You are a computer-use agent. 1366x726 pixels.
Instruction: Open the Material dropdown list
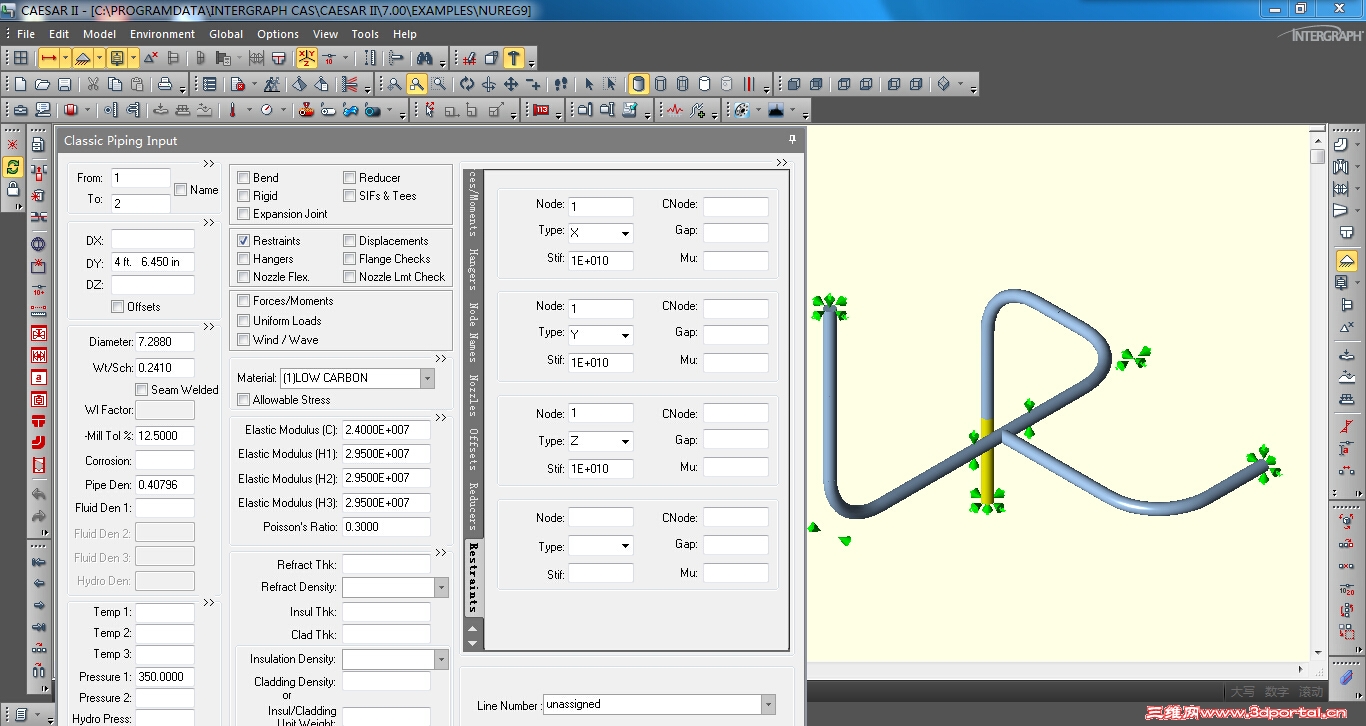pos(427,378)
